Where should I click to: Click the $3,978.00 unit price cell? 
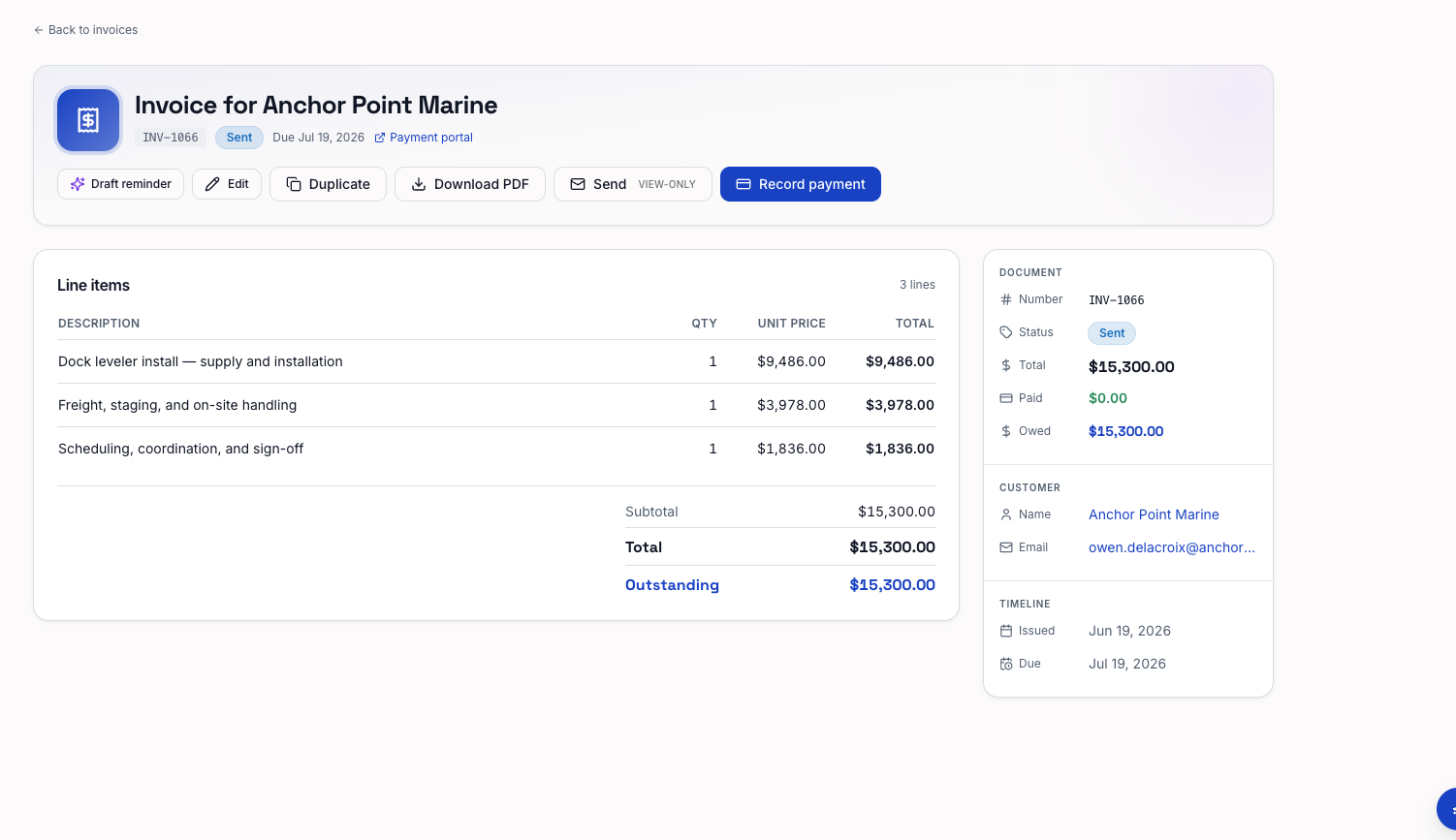coord(791,405)
